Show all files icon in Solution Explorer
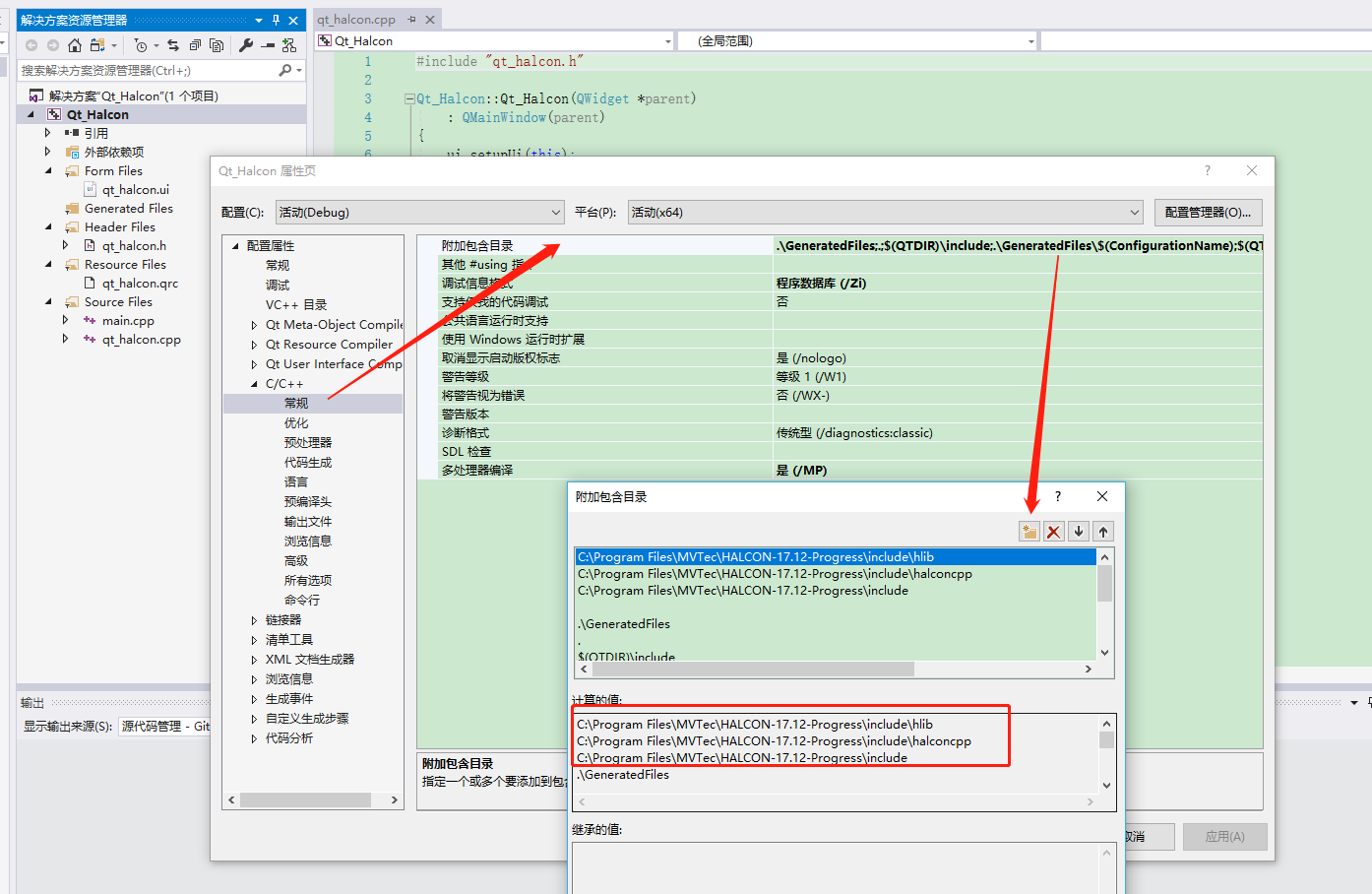Viewport: 1372px width, 894px height. click(x=217, y=45)
